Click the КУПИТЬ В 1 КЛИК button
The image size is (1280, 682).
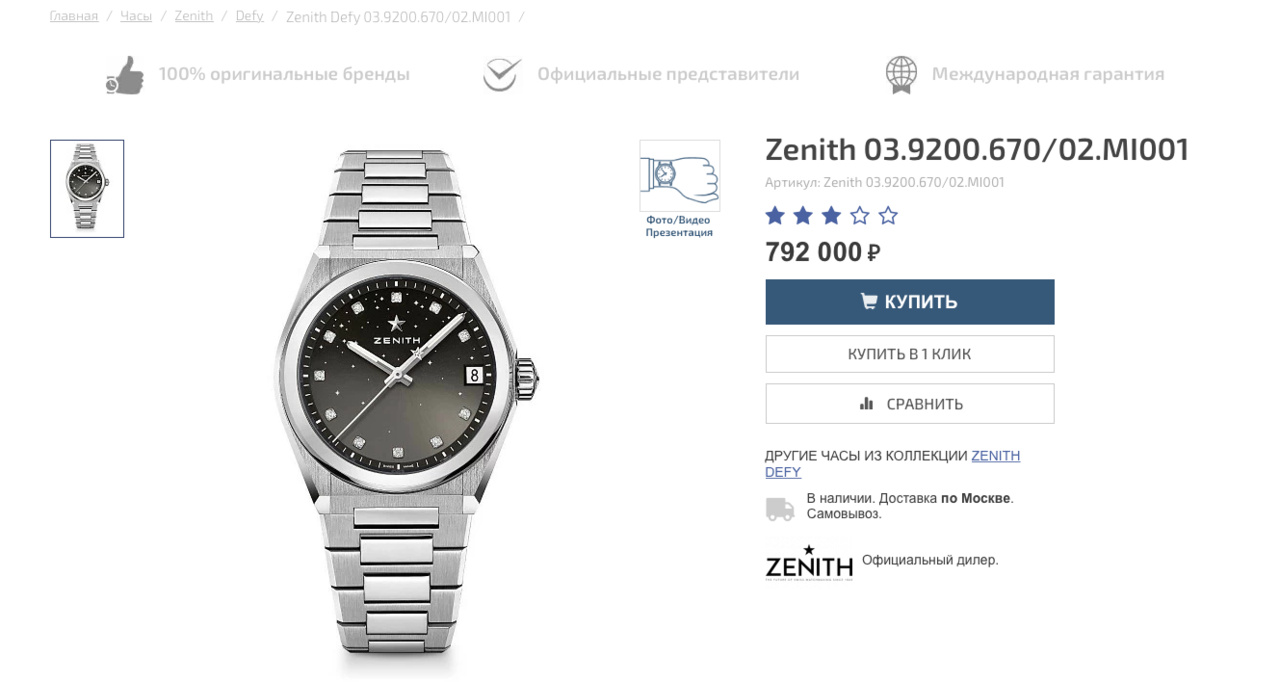[909, 354]
